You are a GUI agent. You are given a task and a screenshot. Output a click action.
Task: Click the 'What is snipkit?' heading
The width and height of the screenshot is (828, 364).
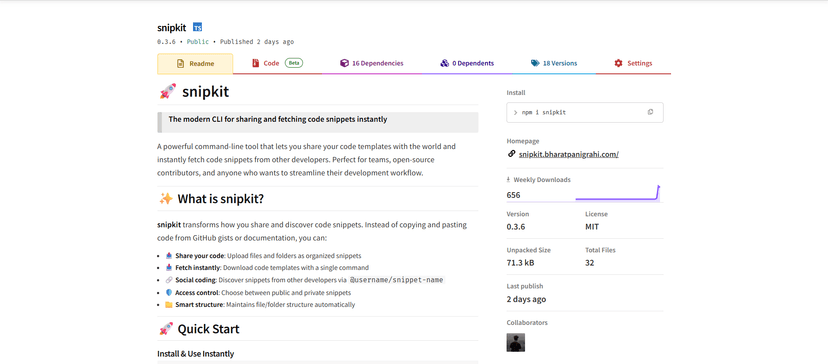pyautogui.click(x=220, y=199)
